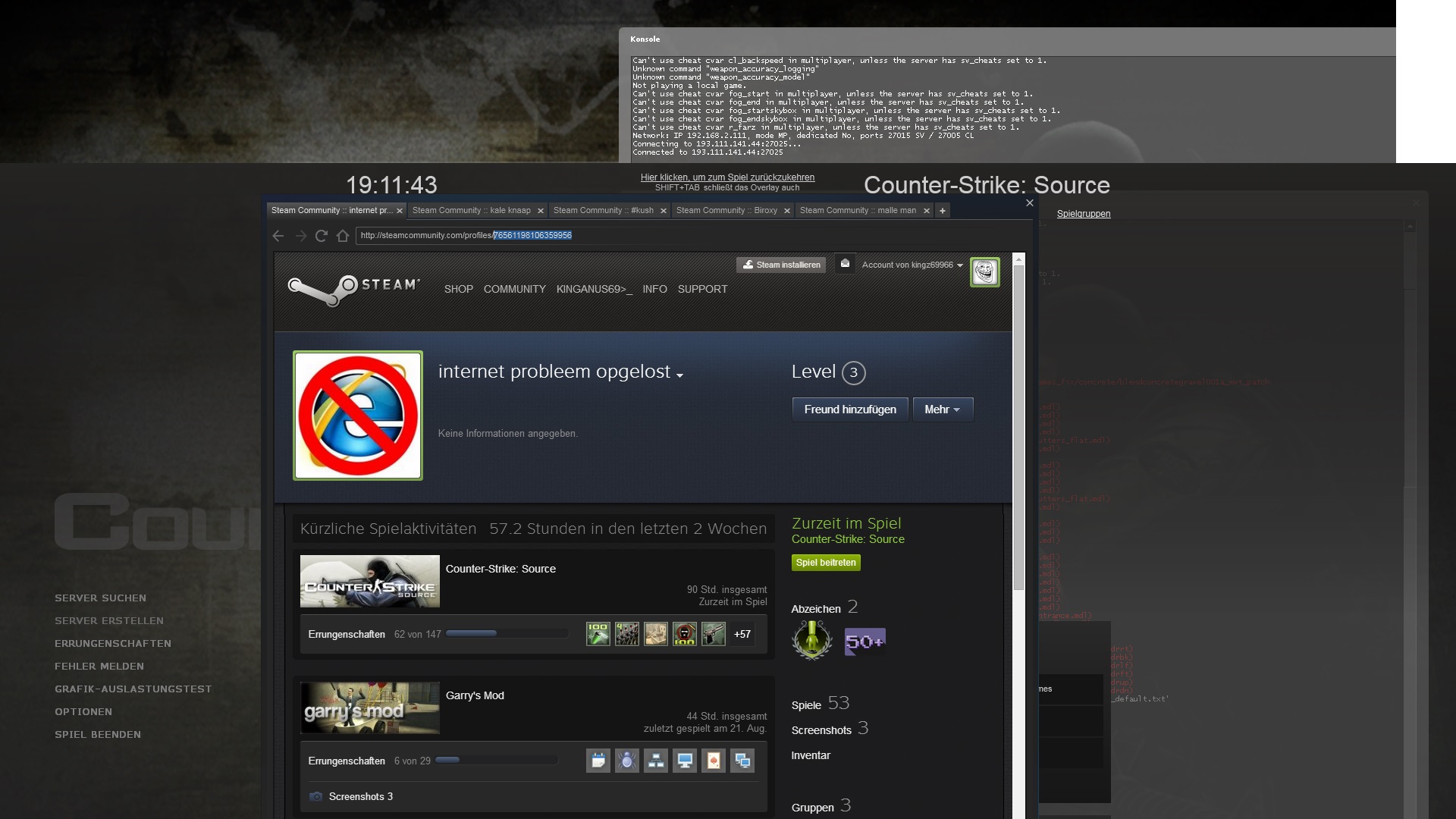1456x819 pixels.
Task: Click the browser back arrow icon
Action: (278, 236)
